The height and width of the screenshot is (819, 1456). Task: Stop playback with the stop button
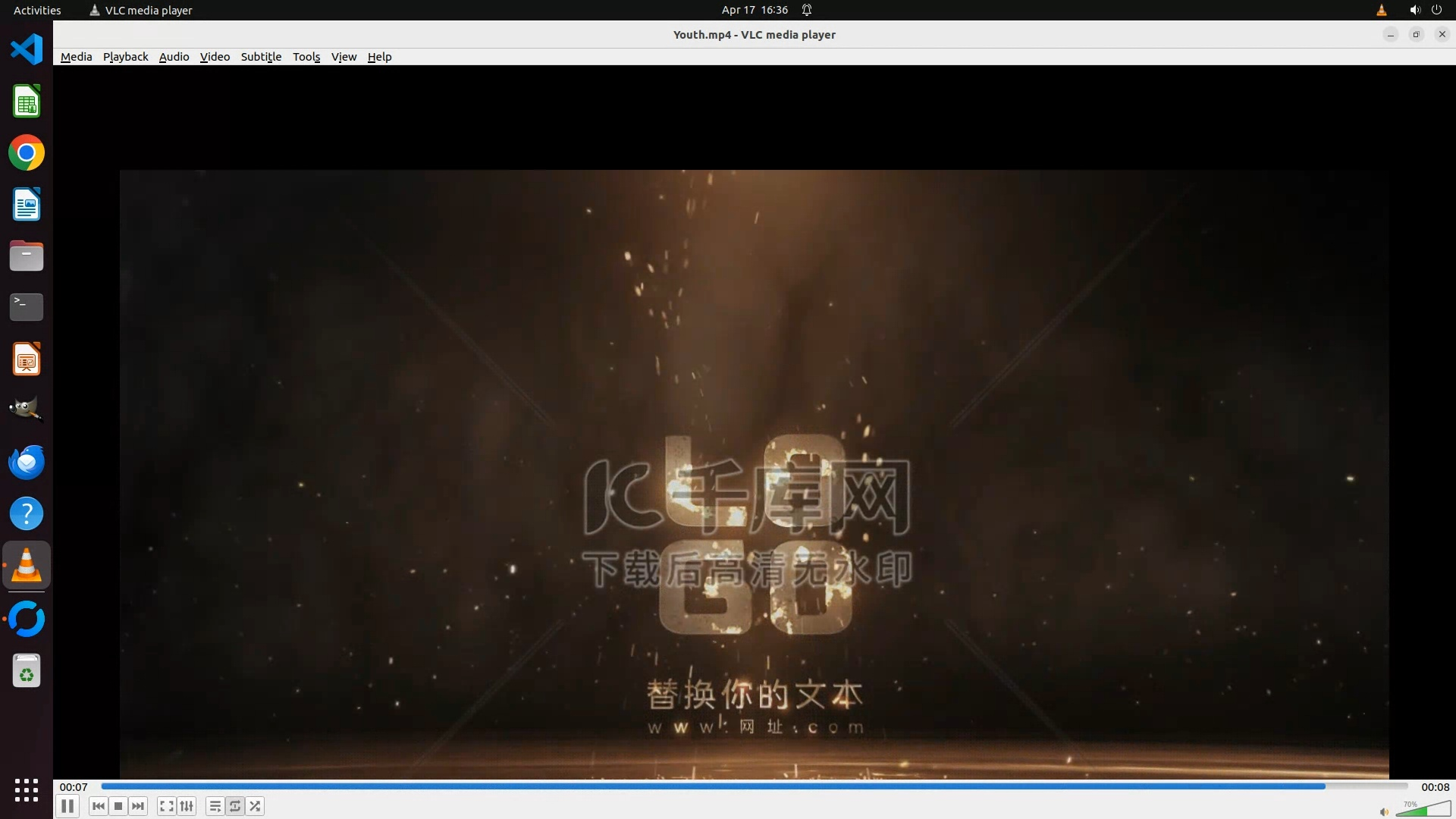click(x=118, y=806)
